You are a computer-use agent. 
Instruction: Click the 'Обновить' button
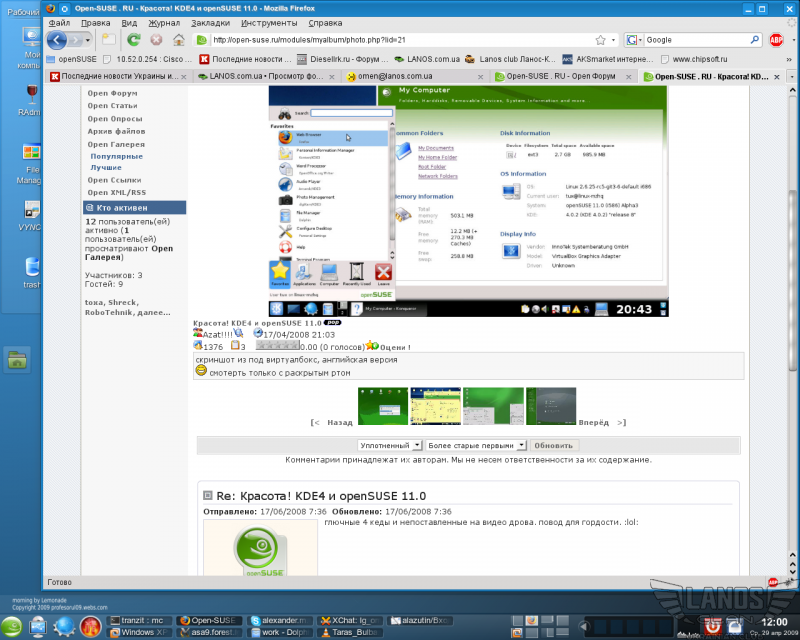554,445
